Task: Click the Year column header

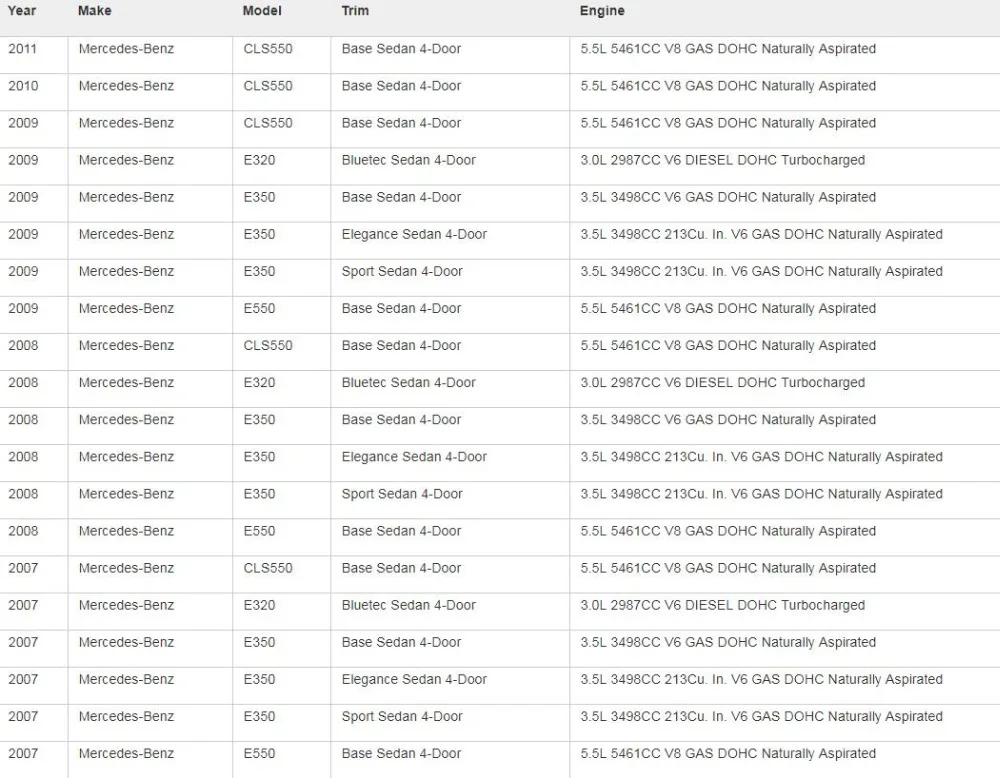Action: click(22, 11)
